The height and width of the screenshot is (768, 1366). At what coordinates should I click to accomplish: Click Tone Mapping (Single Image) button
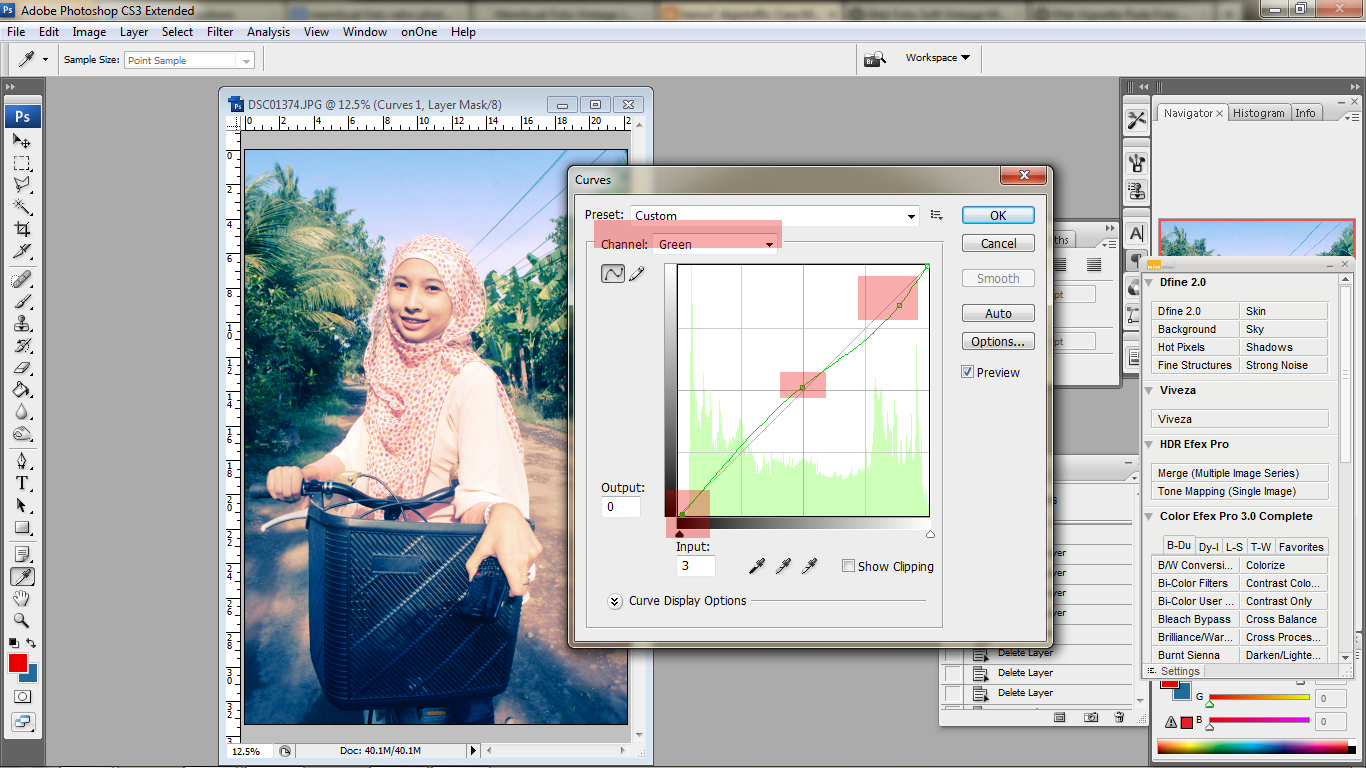point(1240,491)
